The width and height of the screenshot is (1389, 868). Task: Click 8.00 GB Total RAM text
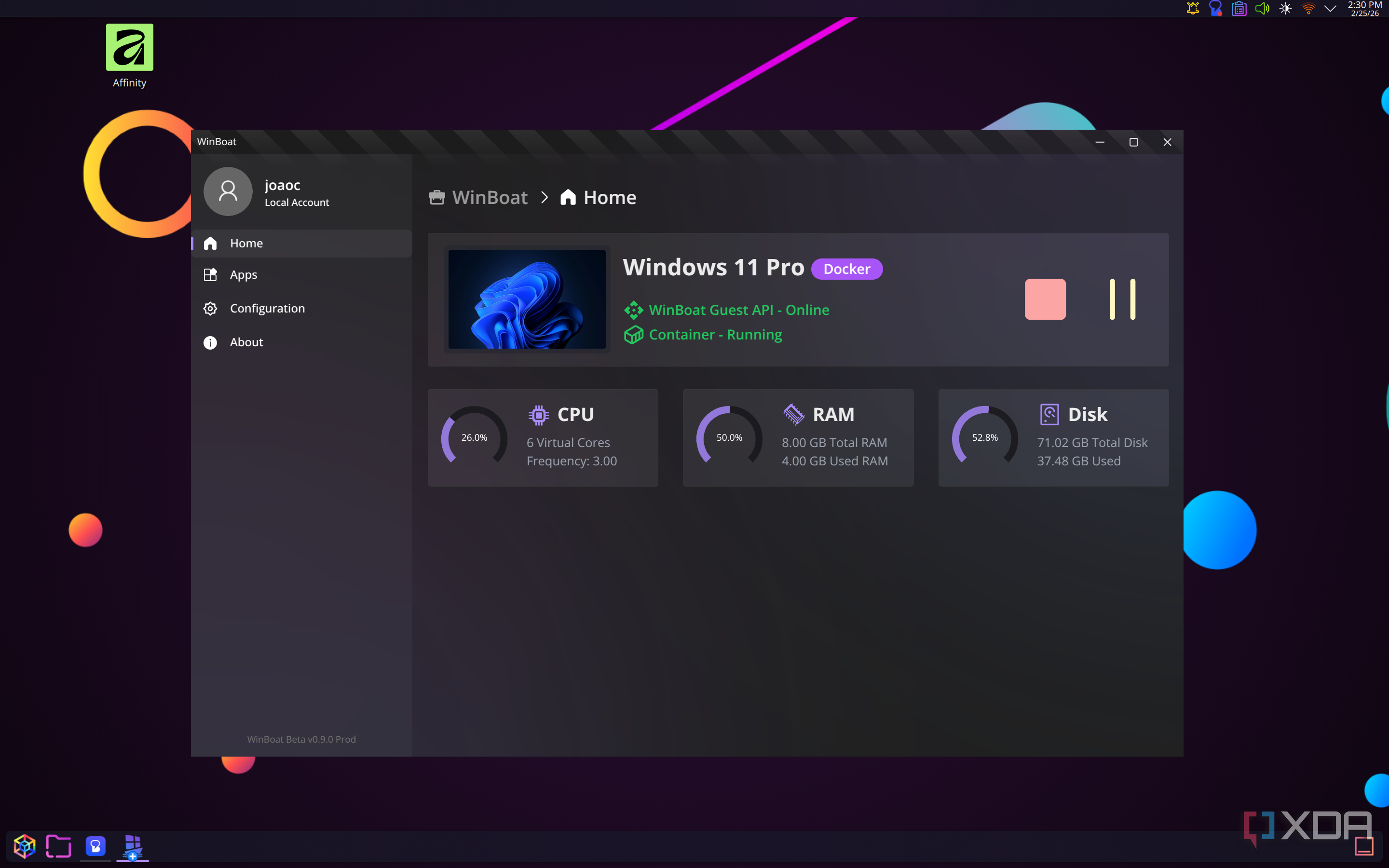pos(834,443)
